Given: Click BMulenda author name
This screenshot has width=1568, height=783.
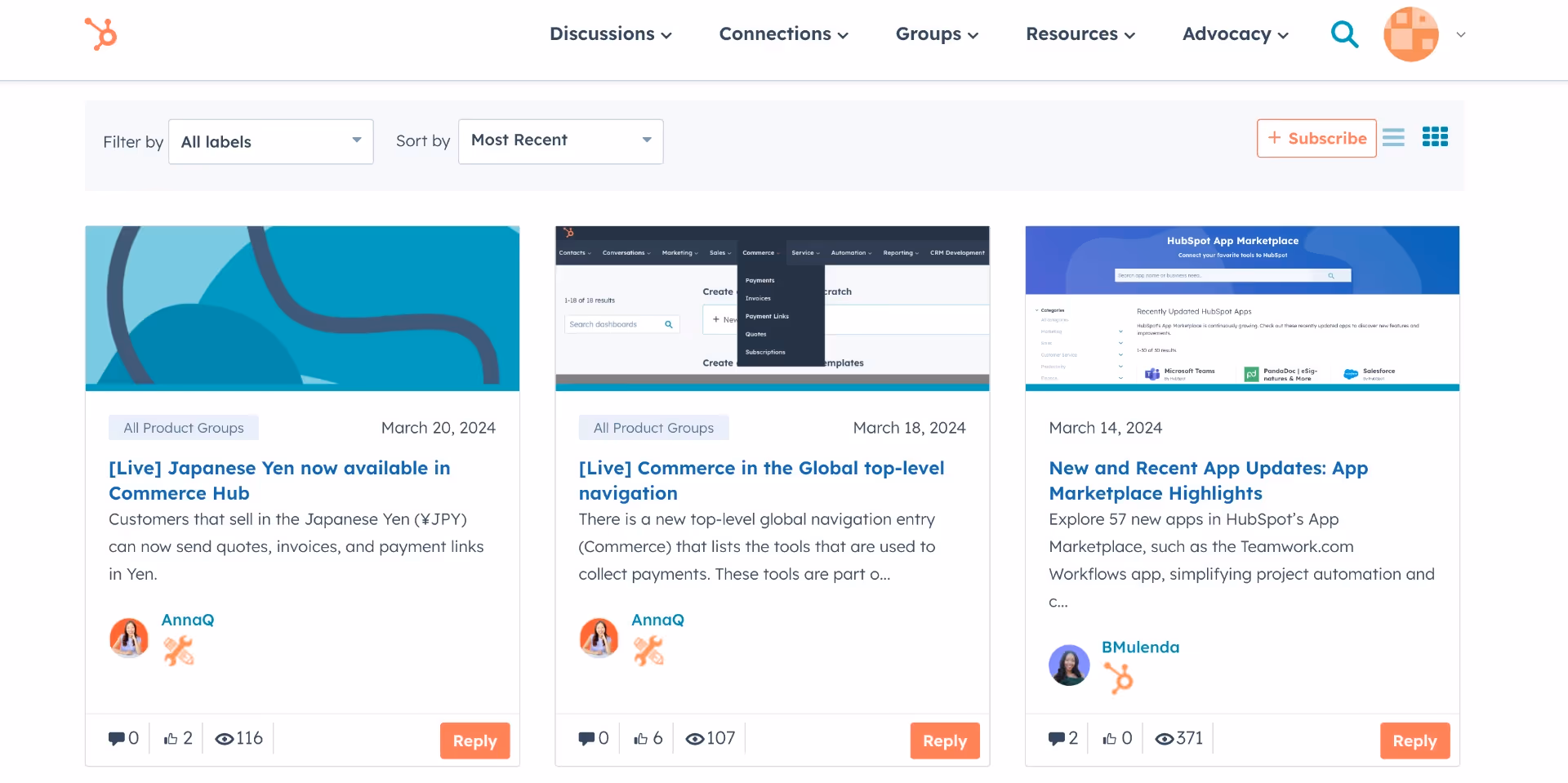Looking at the screenshot, I should 1140,647.
